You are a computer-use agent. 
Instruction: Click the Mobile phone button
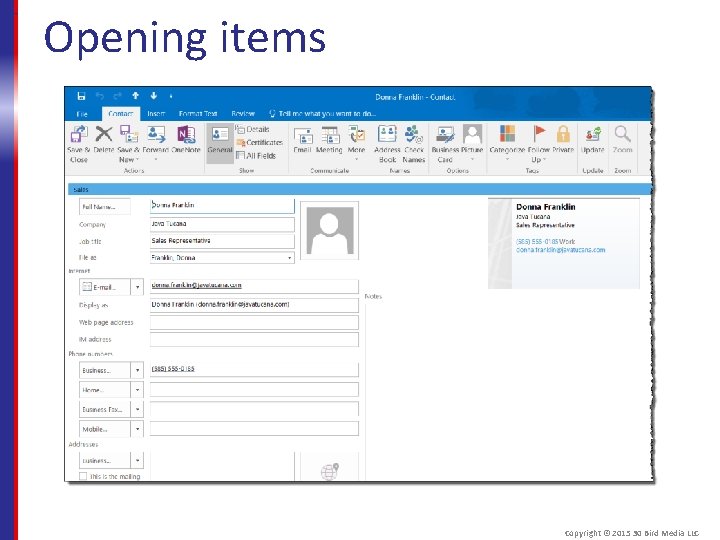[105, 429]
